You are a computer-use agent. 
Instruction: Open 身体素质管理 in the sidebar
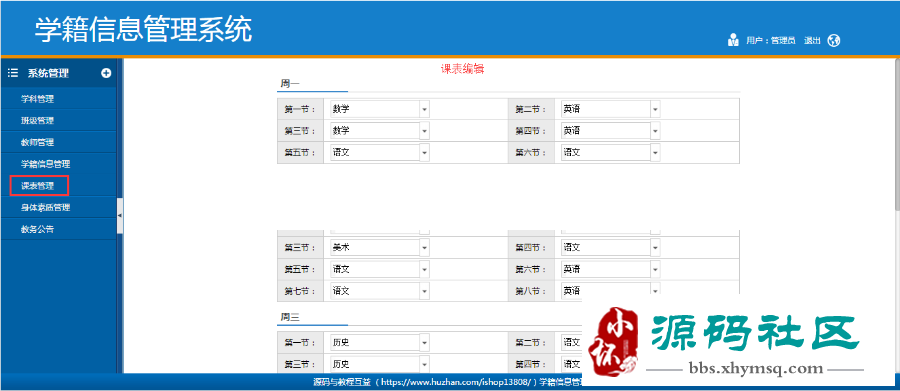45,208
